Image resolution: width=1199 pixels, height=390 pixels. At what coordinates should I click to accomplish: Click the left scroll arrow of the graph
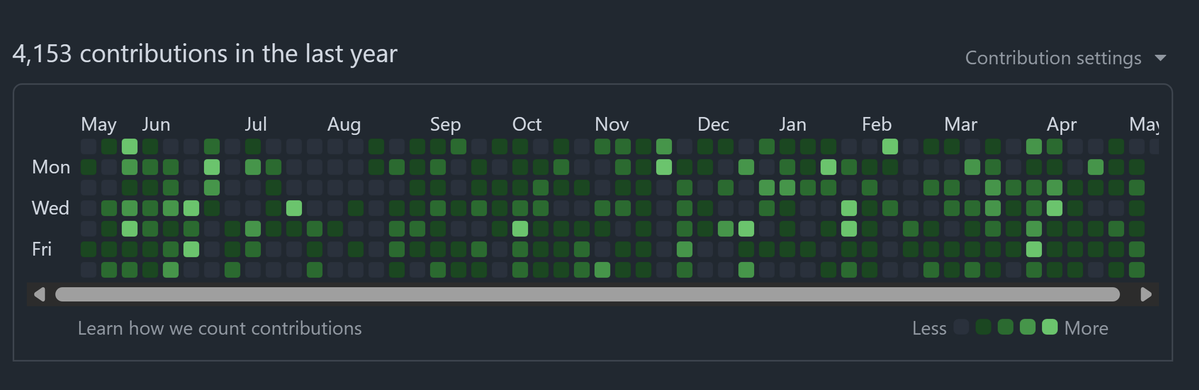coord(39,294)
